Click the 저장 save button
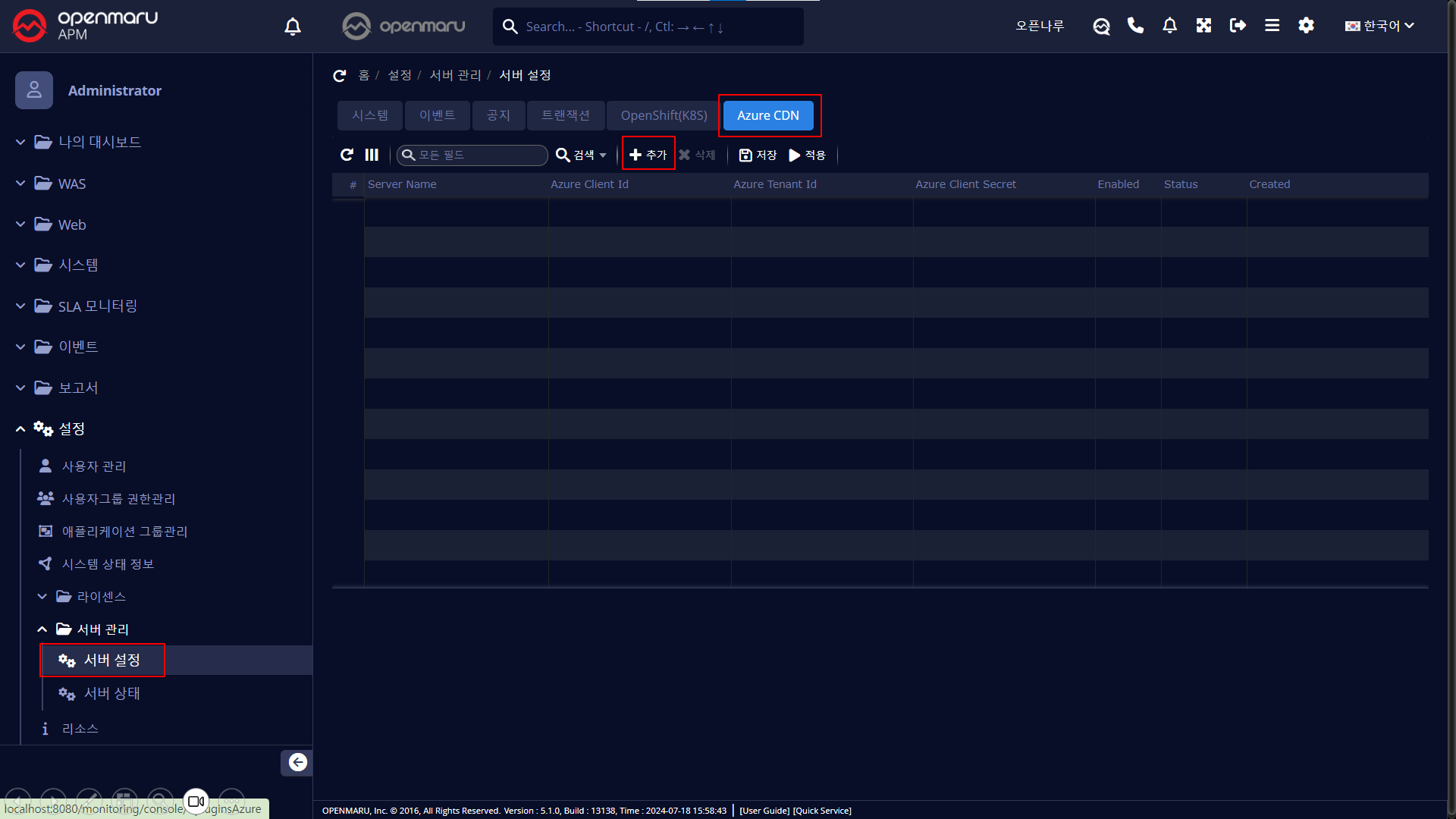1456x819 pixels. 758,155
